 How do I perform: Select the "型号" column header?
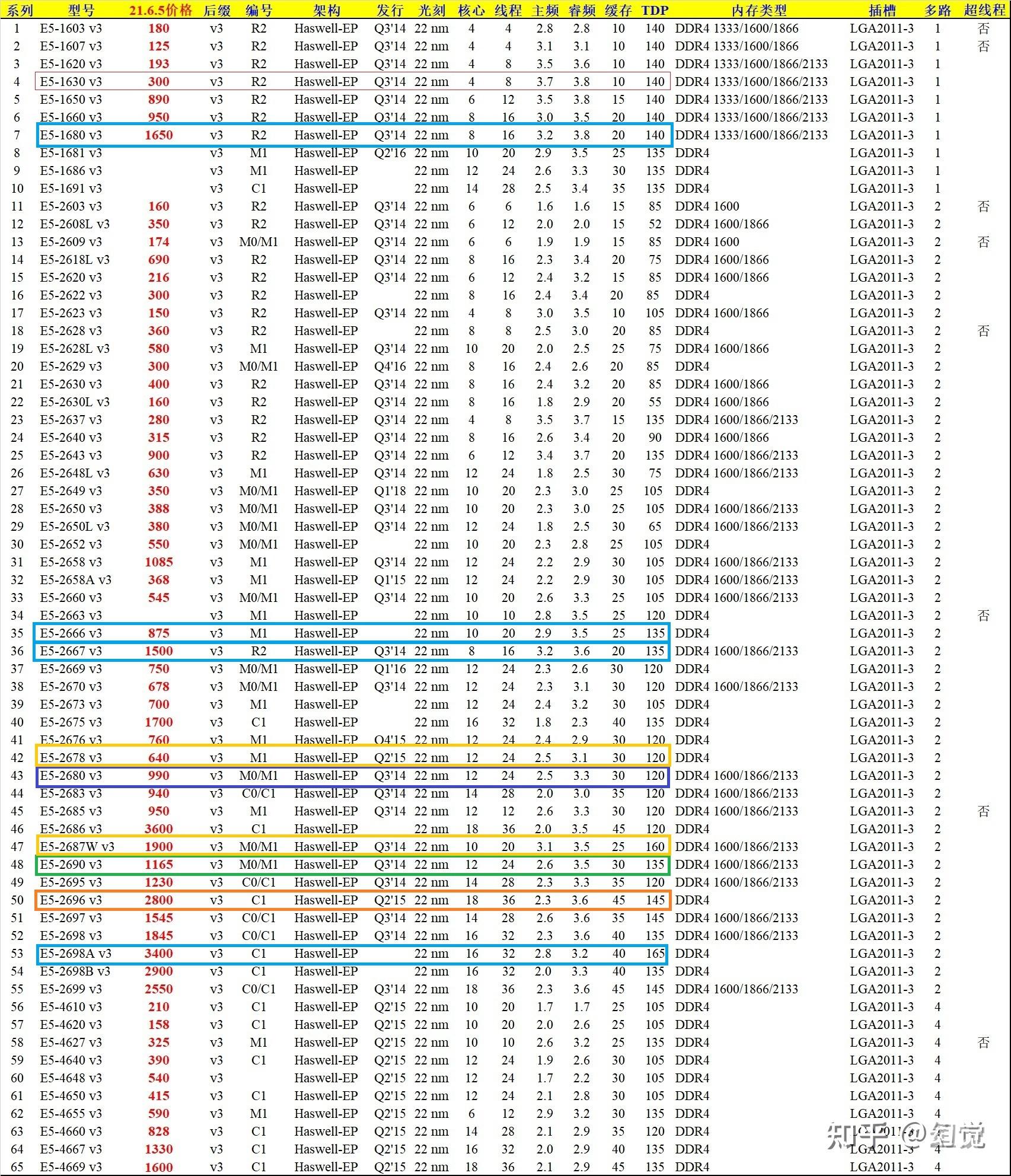tap(81, 10)
